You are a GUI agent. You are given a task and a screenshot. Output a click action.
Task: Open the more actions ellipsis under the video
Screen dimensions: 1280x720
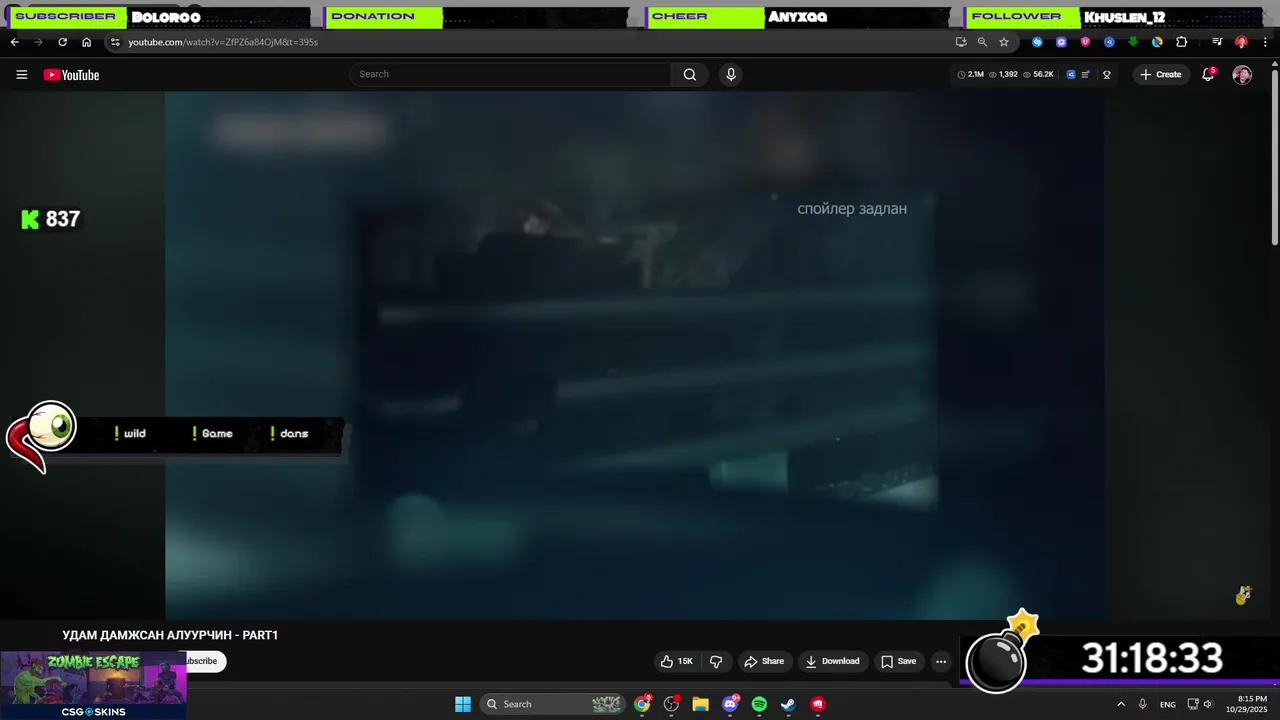941,661
